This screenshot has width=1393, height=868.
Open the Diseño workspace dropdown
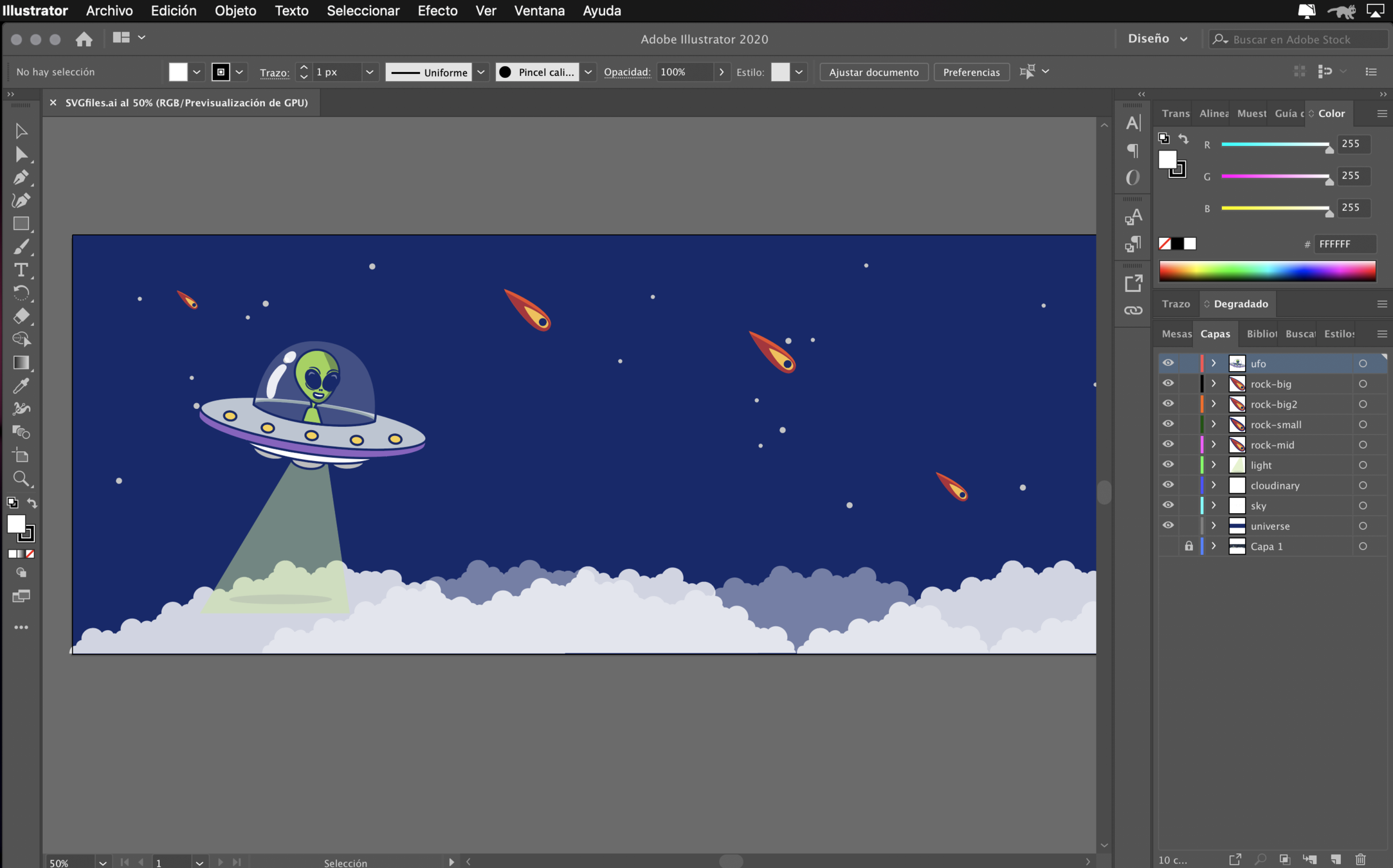[1158, 39]
